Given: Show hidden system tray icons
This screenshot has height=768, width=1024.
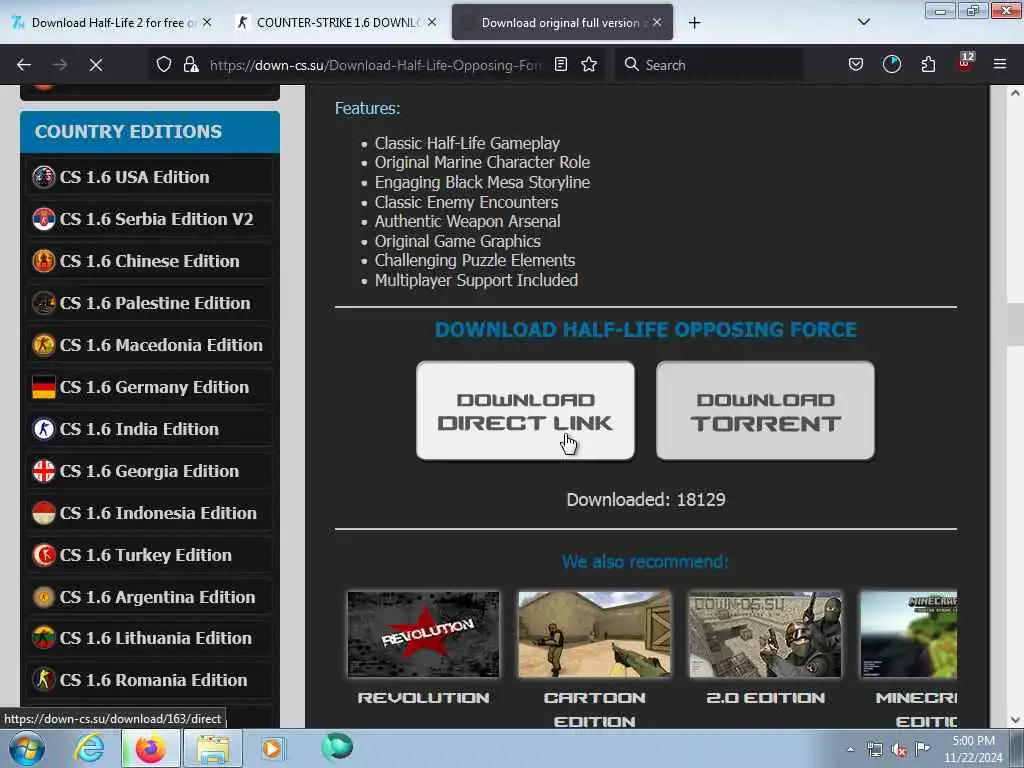Looking at the screenshot, I should tap(850, 750).
